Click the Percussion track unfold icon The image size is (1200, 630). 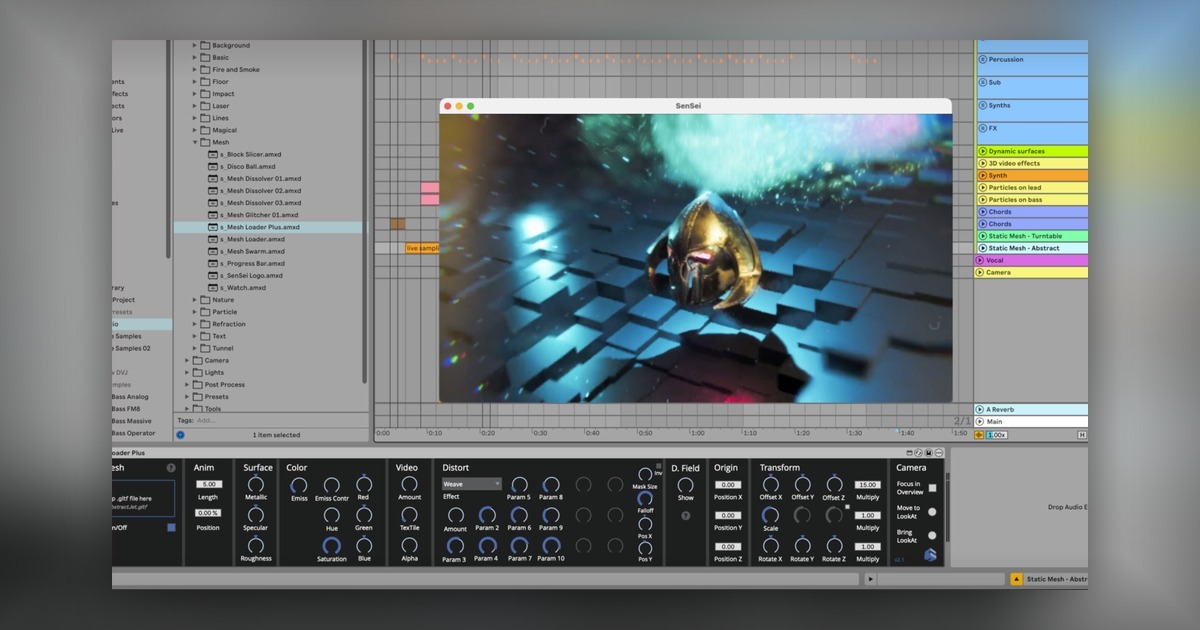tap(982, 59)
